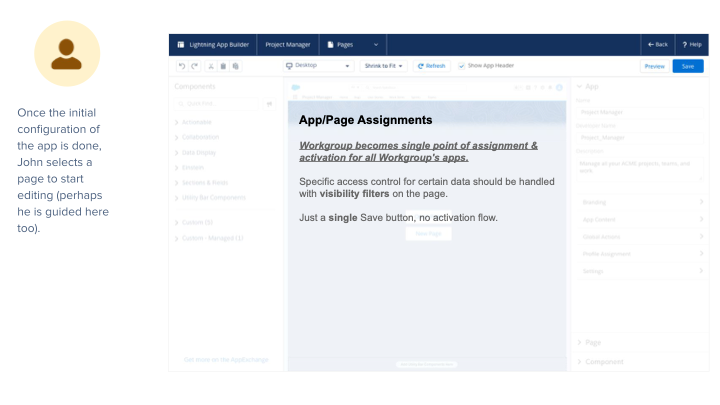Open the Shrink to Fit dropdown
The width and height of the screenshot is (720, 405).
point(383,66)
